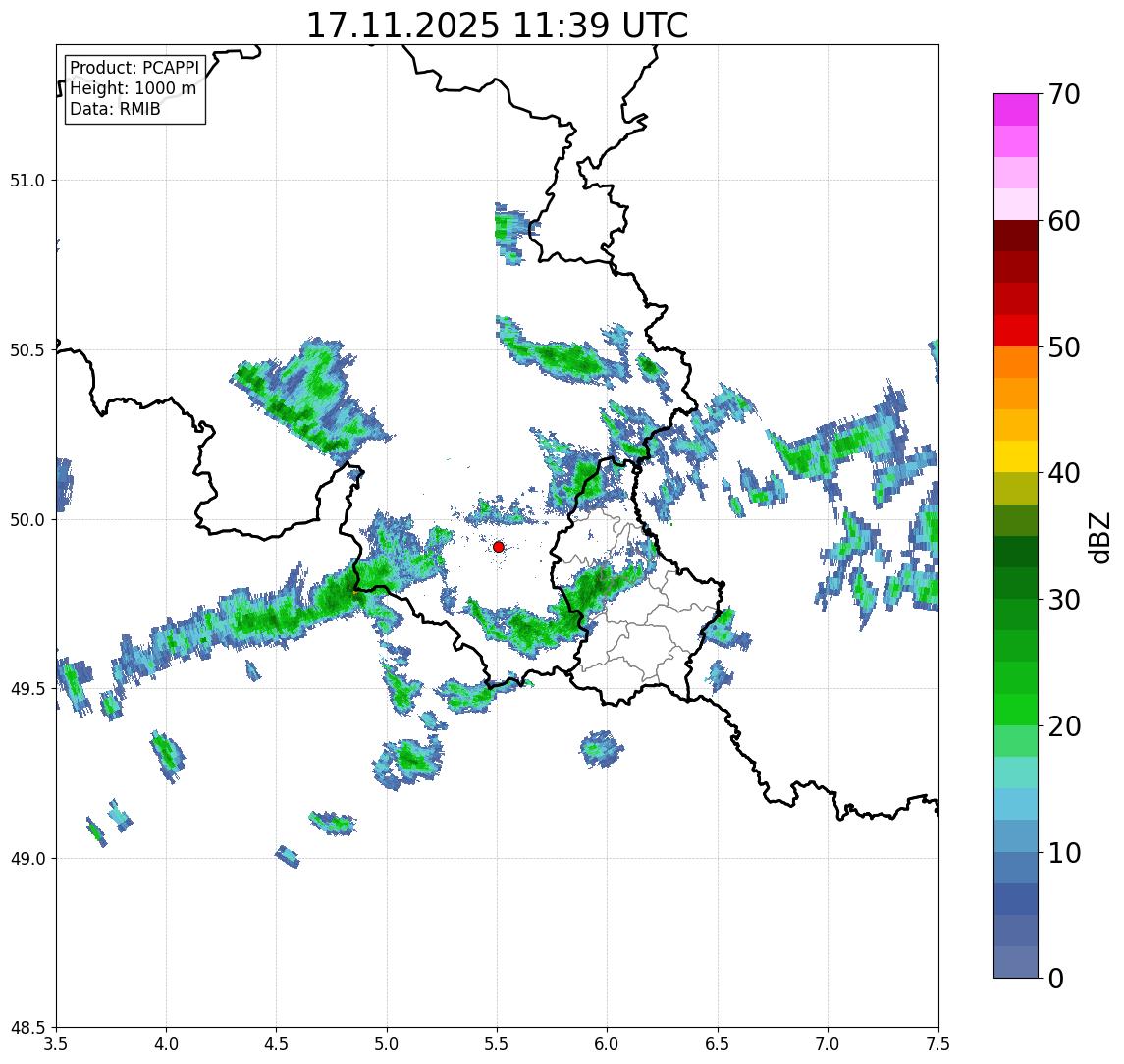
Task: Click the latitude axis label 51.0
Action: pyautogui.click(x=27, y=181)
